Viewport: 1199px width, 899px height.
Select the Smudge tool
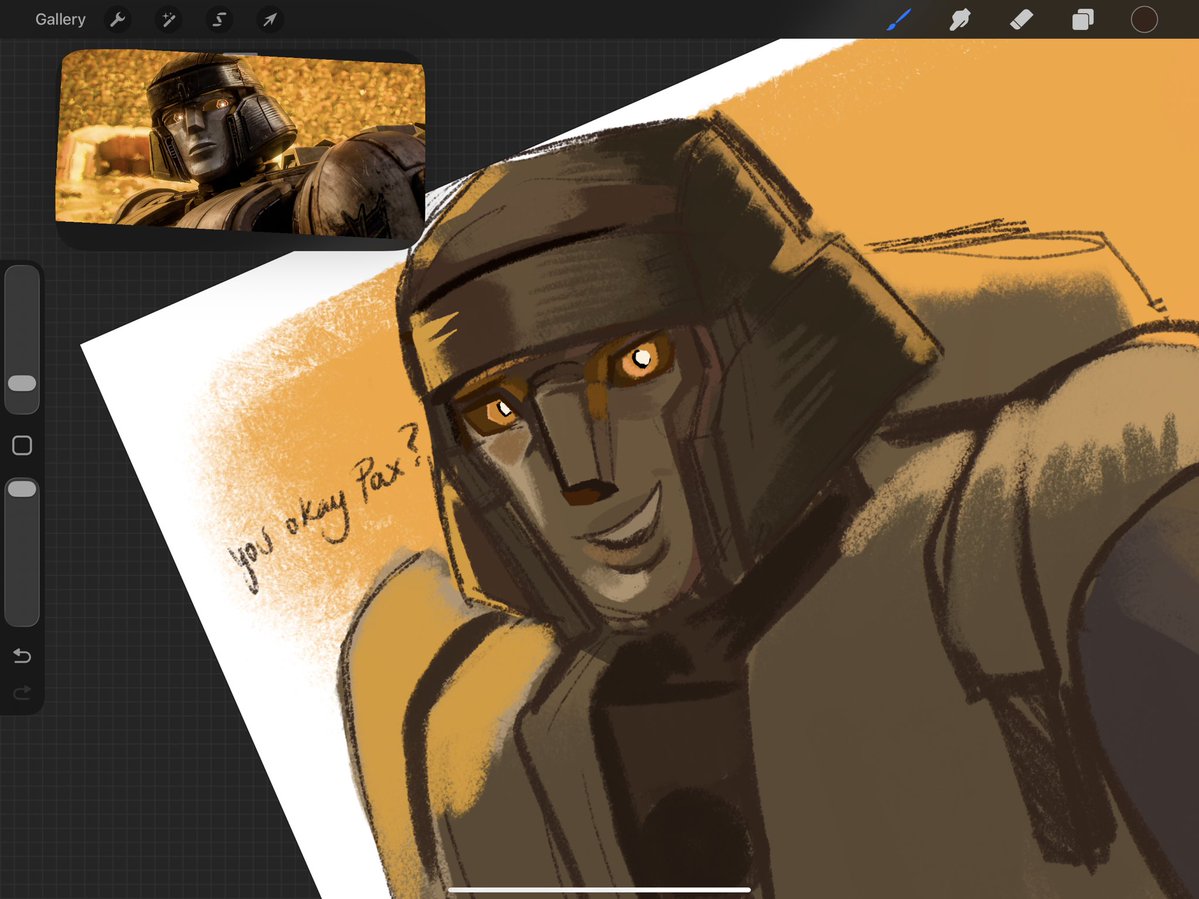(960, 19)
